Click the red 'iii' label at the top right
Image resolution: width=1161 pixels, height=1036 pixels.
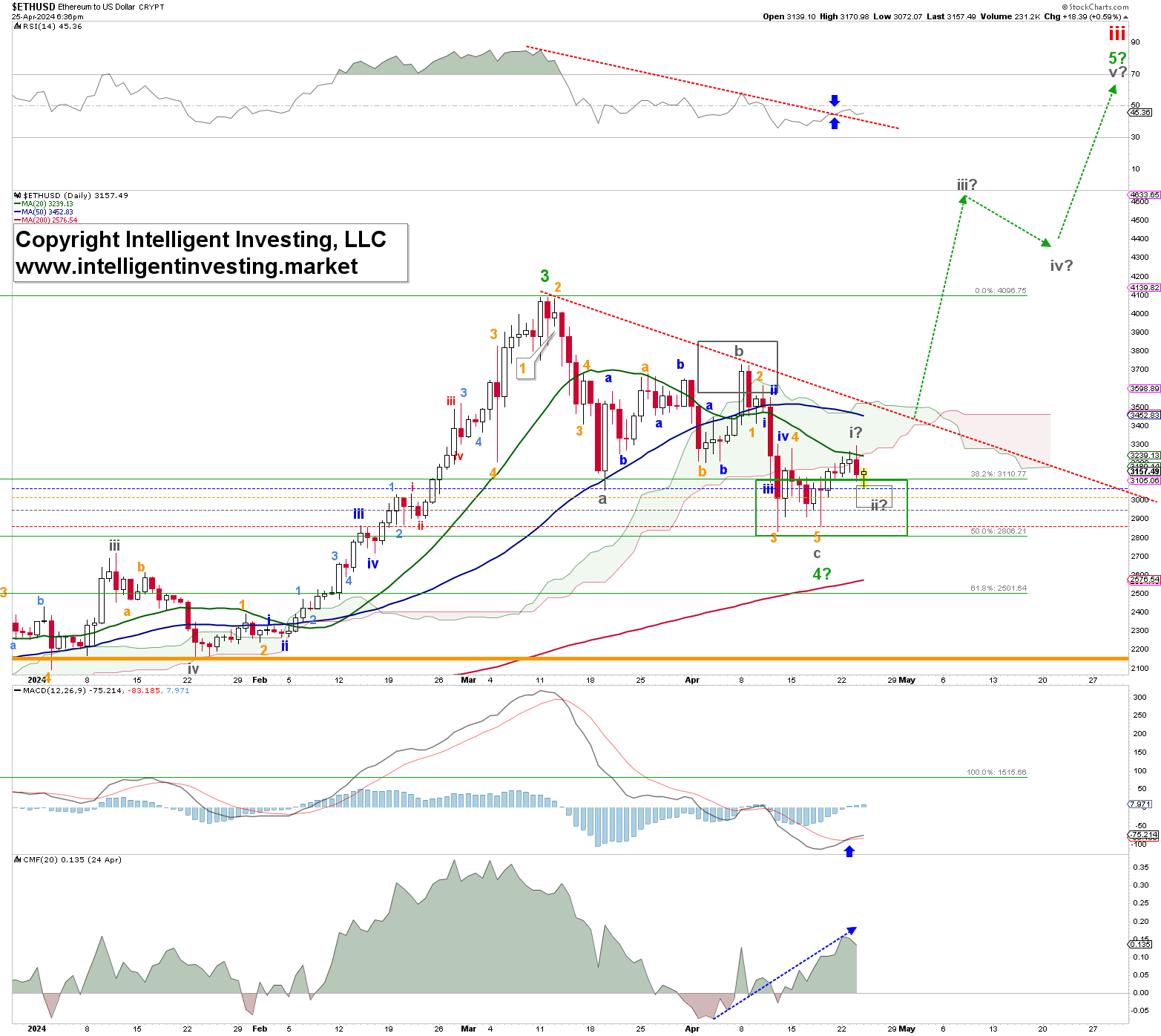tap(1117, 33)
